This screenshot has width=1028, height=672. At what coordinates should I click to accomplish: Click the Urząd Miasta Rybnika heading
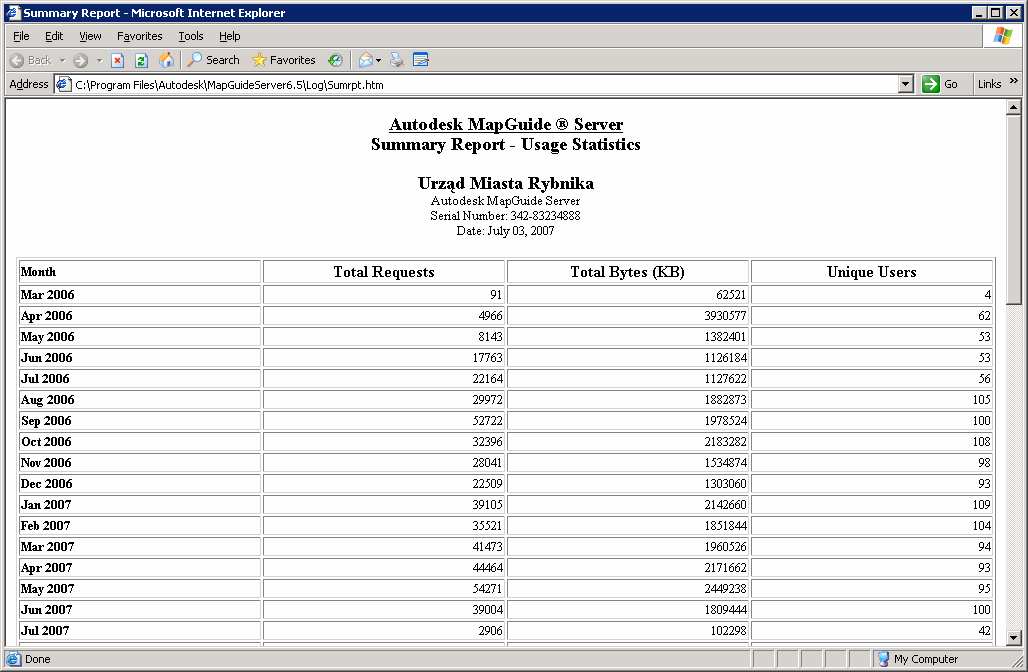[x=505, y=183]
